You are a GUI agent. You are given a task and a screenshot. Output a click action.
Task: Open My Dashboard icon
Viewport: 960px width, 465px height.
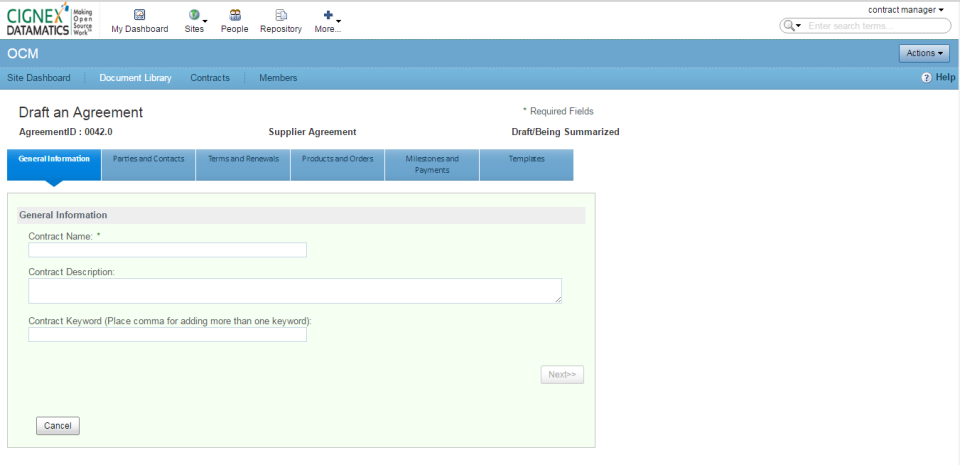pyautogui.click(x=140, y=15)
